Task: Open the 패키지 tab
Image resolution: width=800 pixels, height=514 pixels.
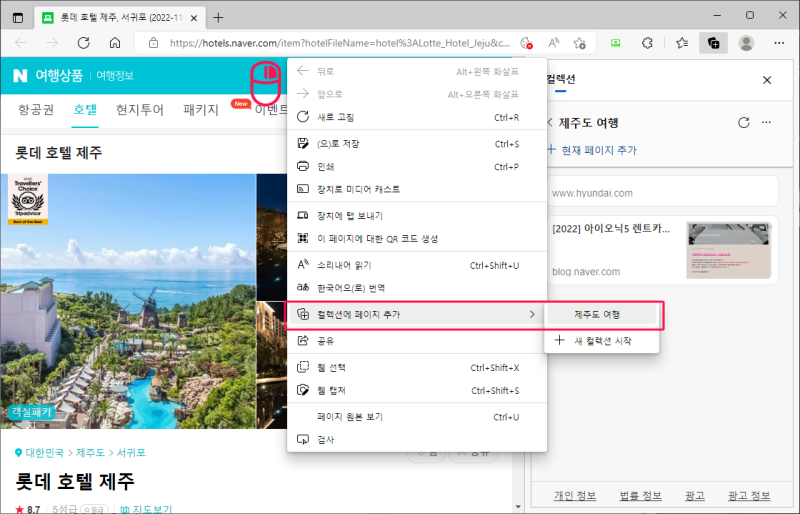Action: click(x=201, y=110)
